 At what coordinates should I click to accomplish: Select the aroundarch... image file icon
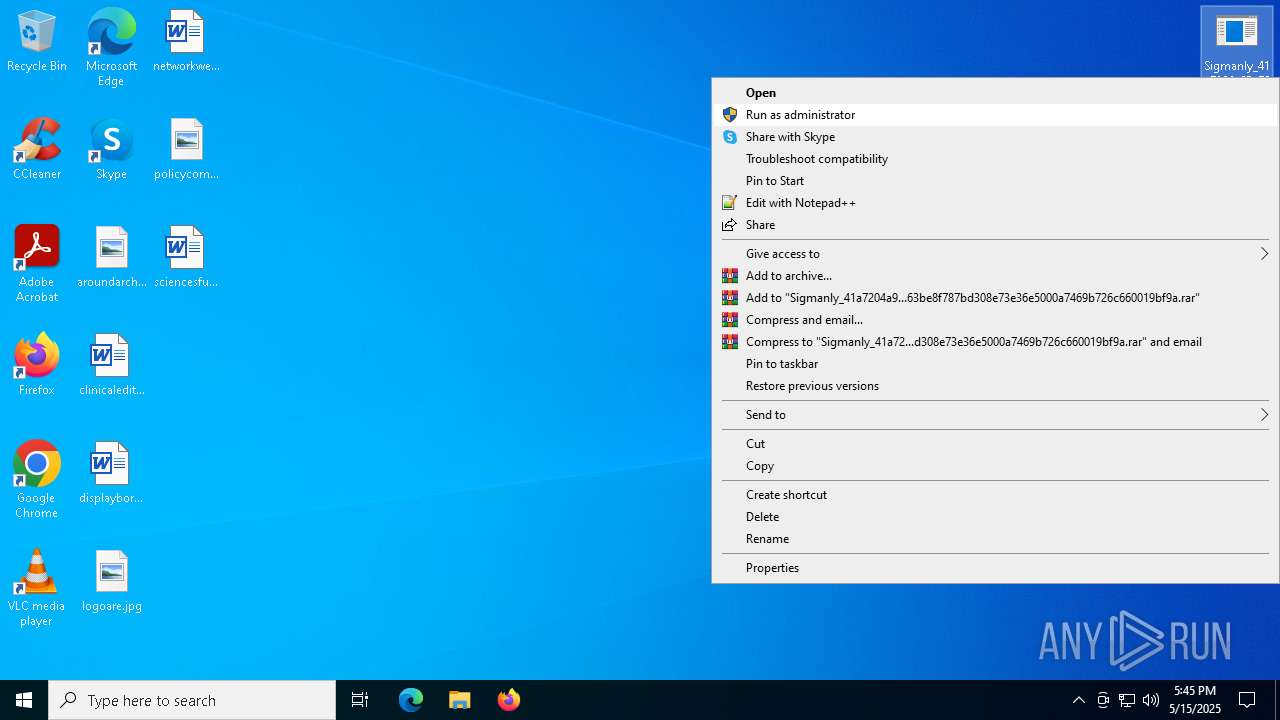(x=111, y=258)
